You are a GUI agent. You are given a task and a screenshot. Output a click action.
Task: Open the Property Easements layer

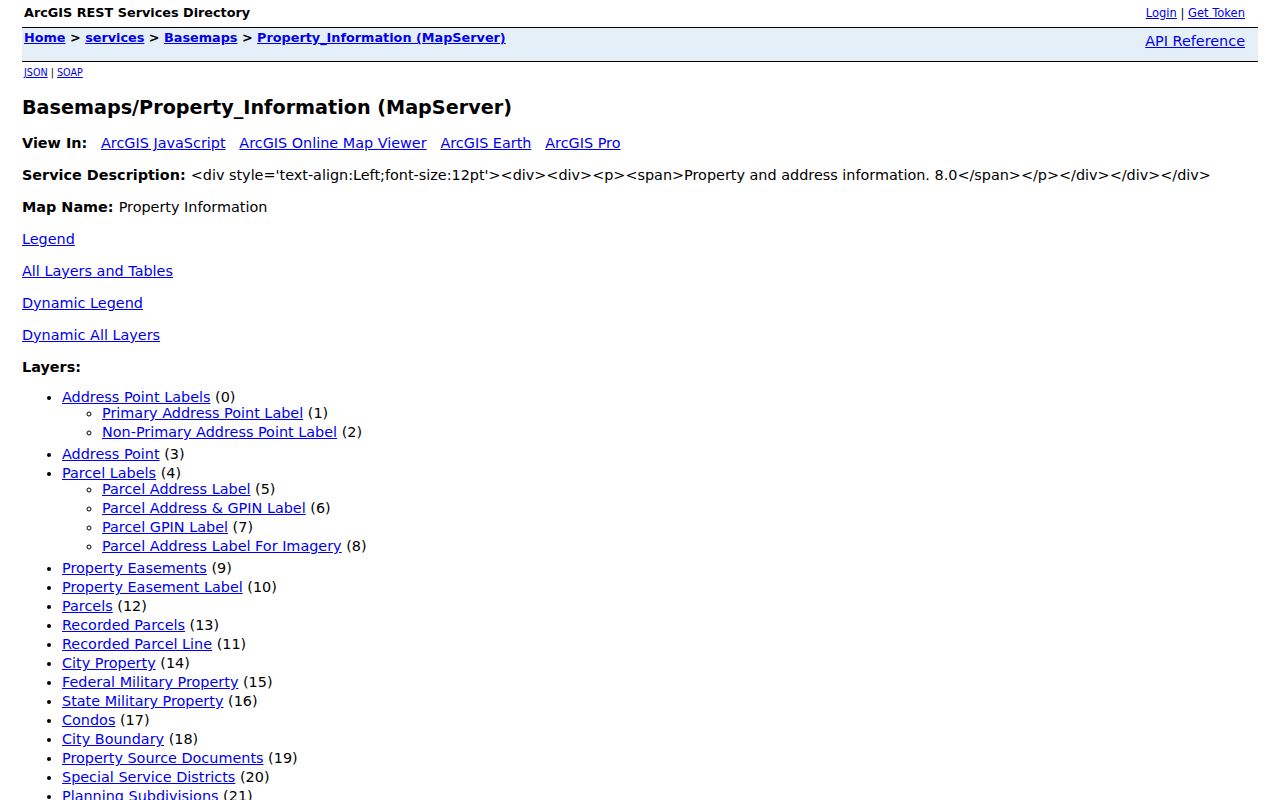[134, 568]
